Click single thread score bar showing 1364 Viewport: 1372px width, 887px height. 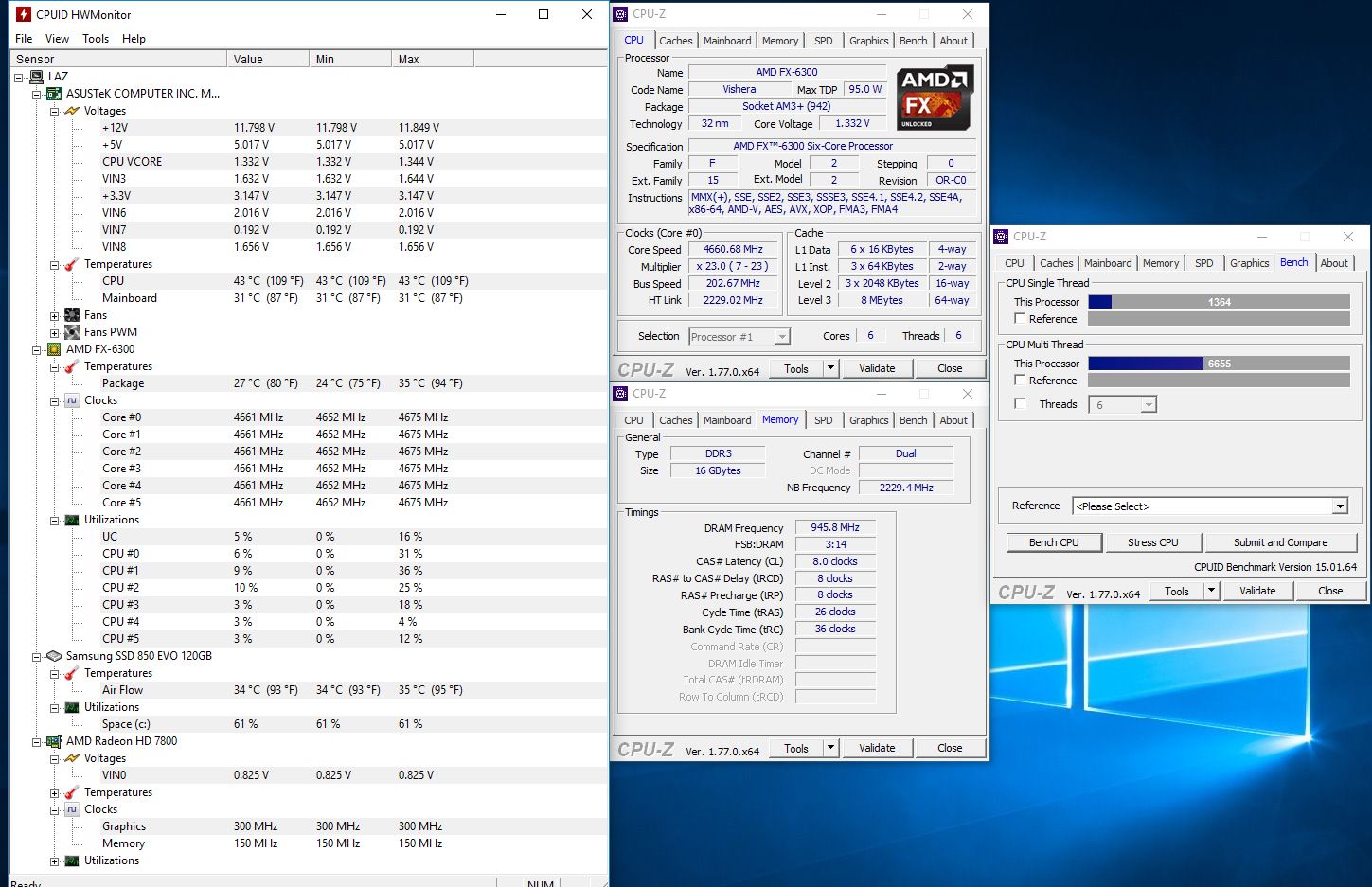pos(1219,302)
